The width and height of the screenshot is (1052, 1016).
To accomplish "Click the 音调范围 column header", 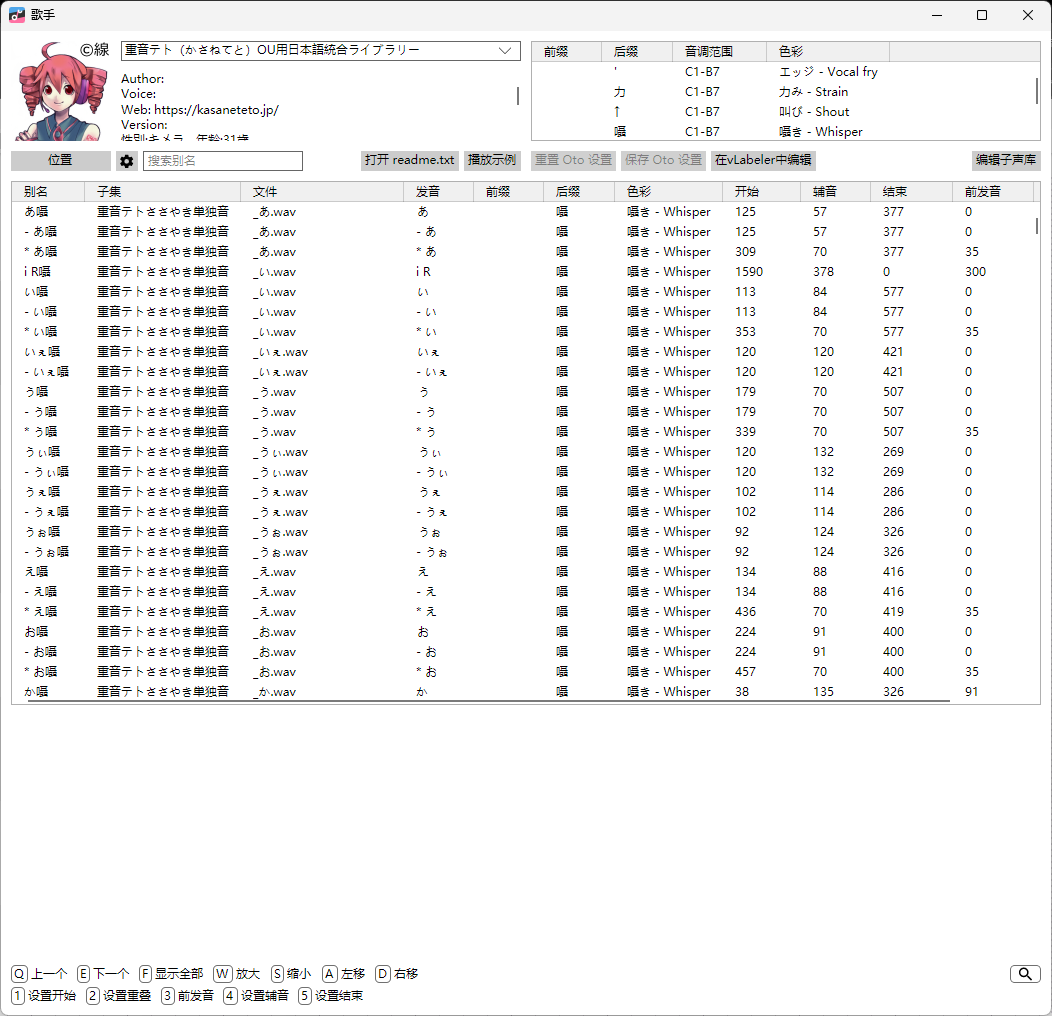I will click(x=720, y=52).
